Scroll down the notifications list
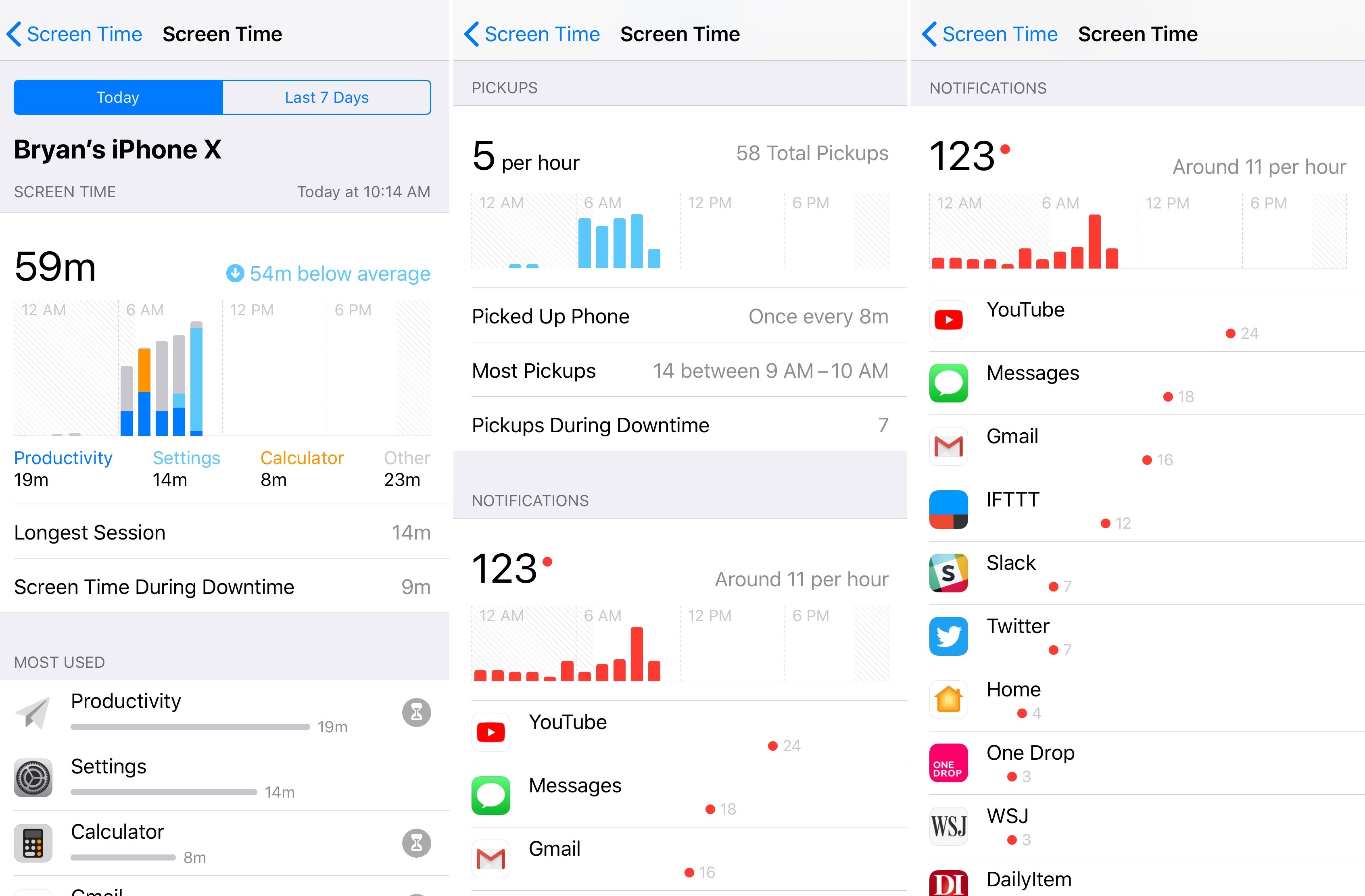Screen dimensions: 1365x896 1138,600
